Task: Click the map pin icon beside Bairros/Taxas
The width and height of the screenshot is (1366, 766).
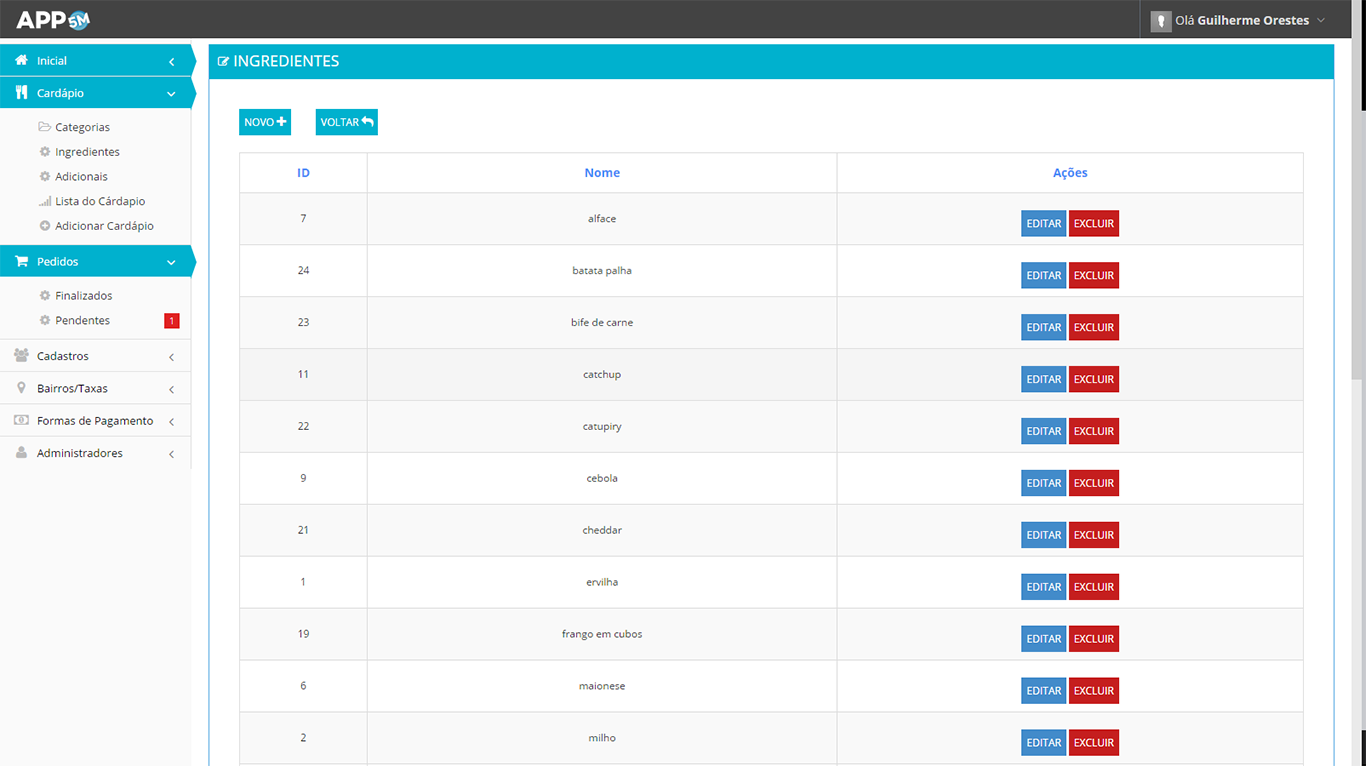Action: 21,389
